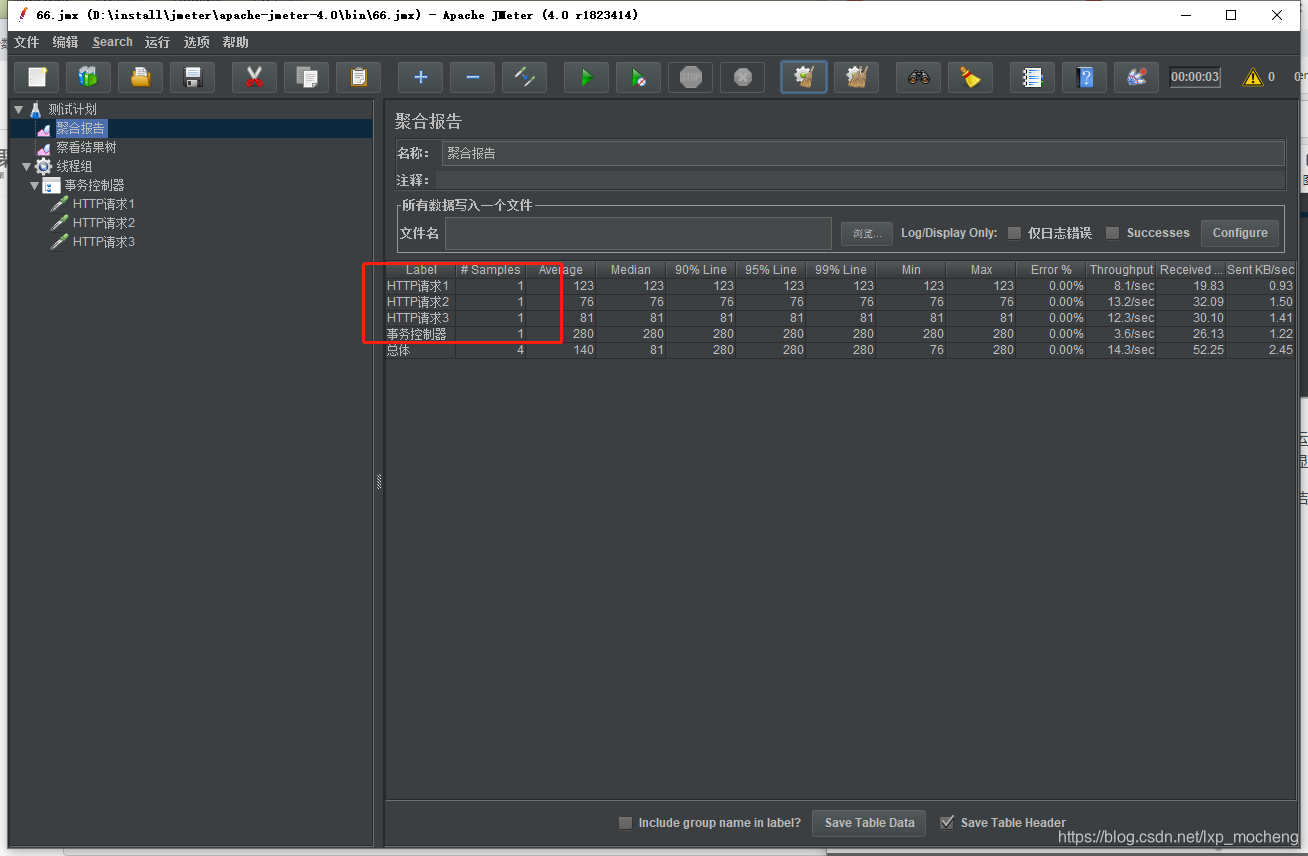Viewport: 1308px width, 856px height.
Task: Open the Search menu
Action: tap(112, 42)
